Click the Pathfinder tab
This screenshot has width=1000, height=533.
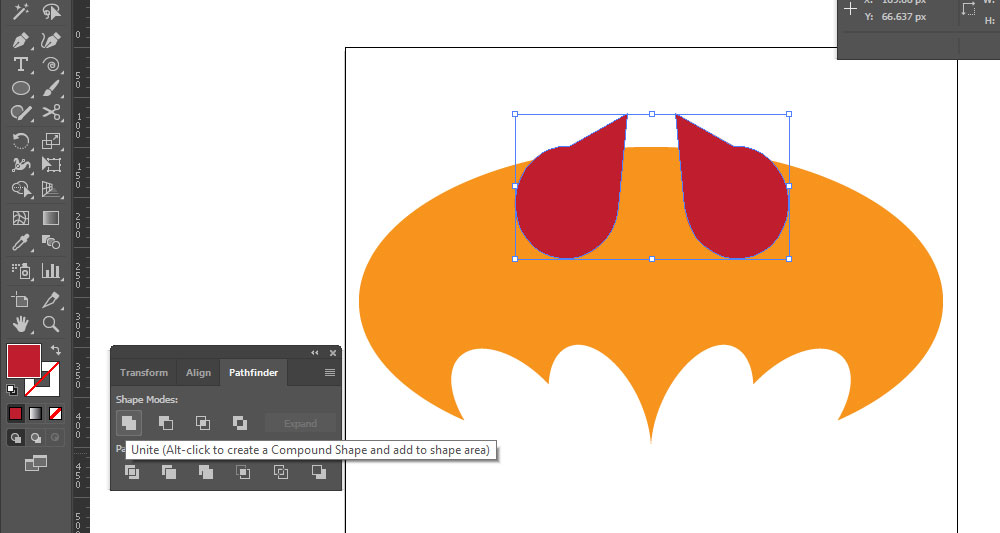[253, 372]
